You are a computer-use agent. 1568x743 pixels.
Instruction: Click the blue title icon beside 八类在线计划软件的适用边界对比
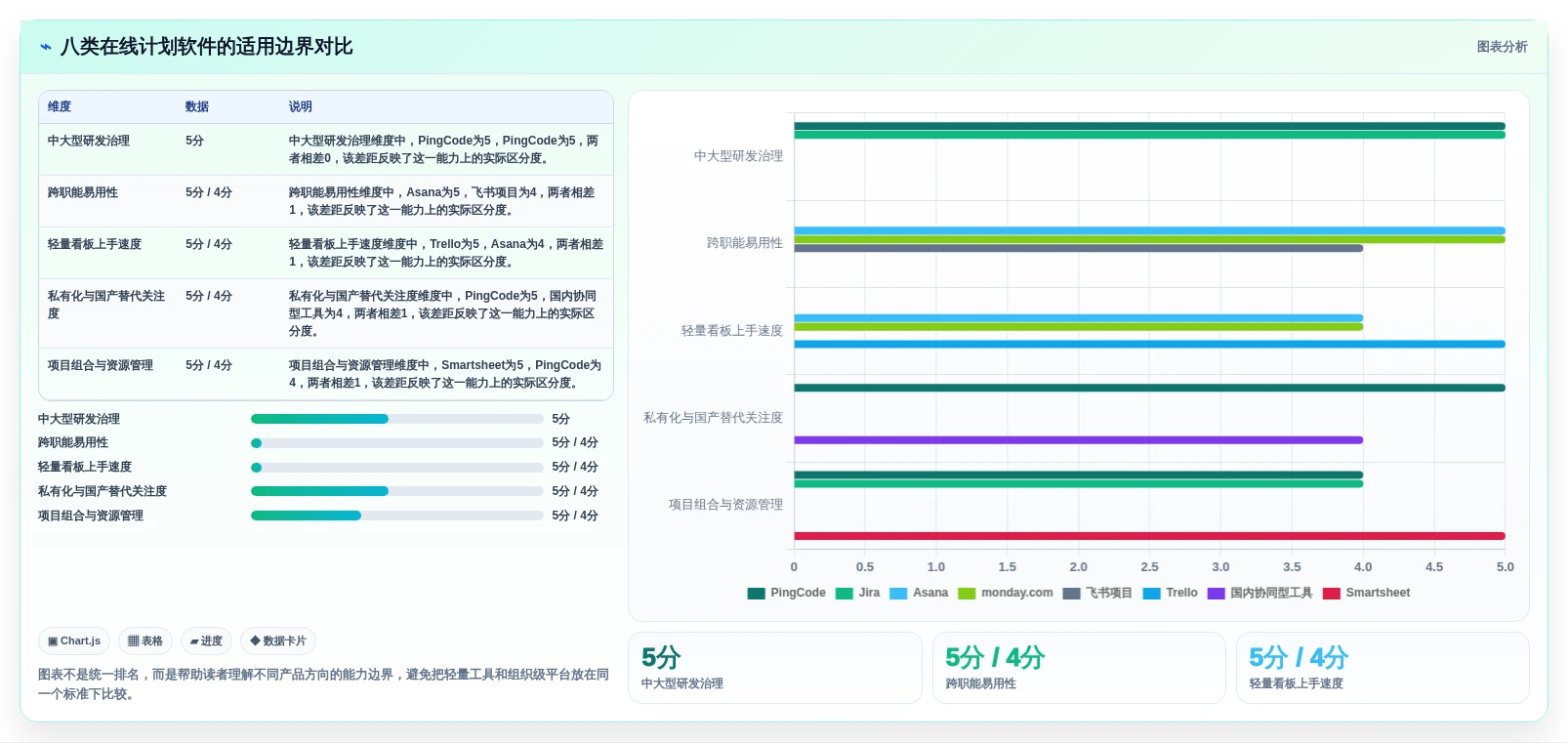(46, 47)
